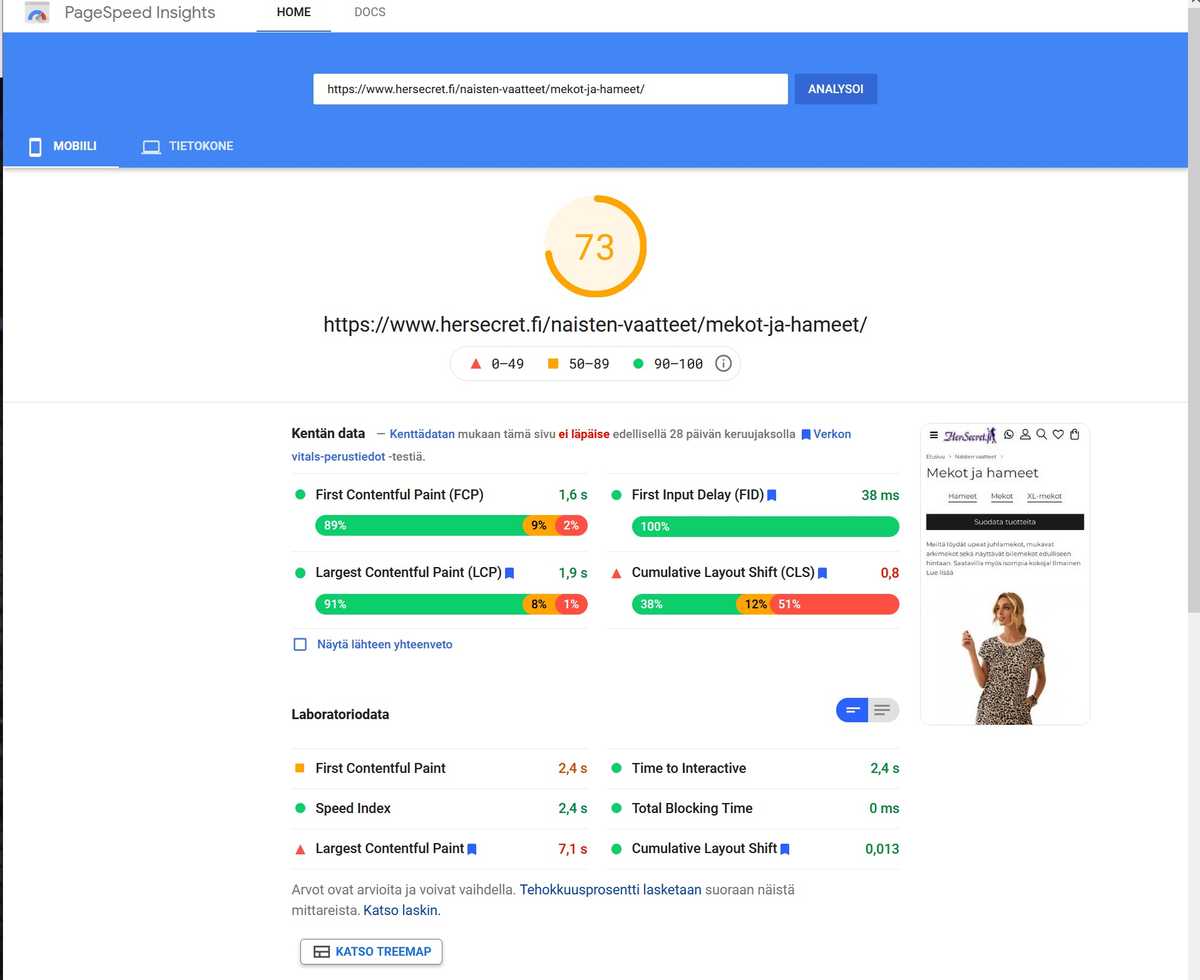The image size is (1200, 980).
Task: Follow the Katso laskin link
Action: [x=401, y=911]
